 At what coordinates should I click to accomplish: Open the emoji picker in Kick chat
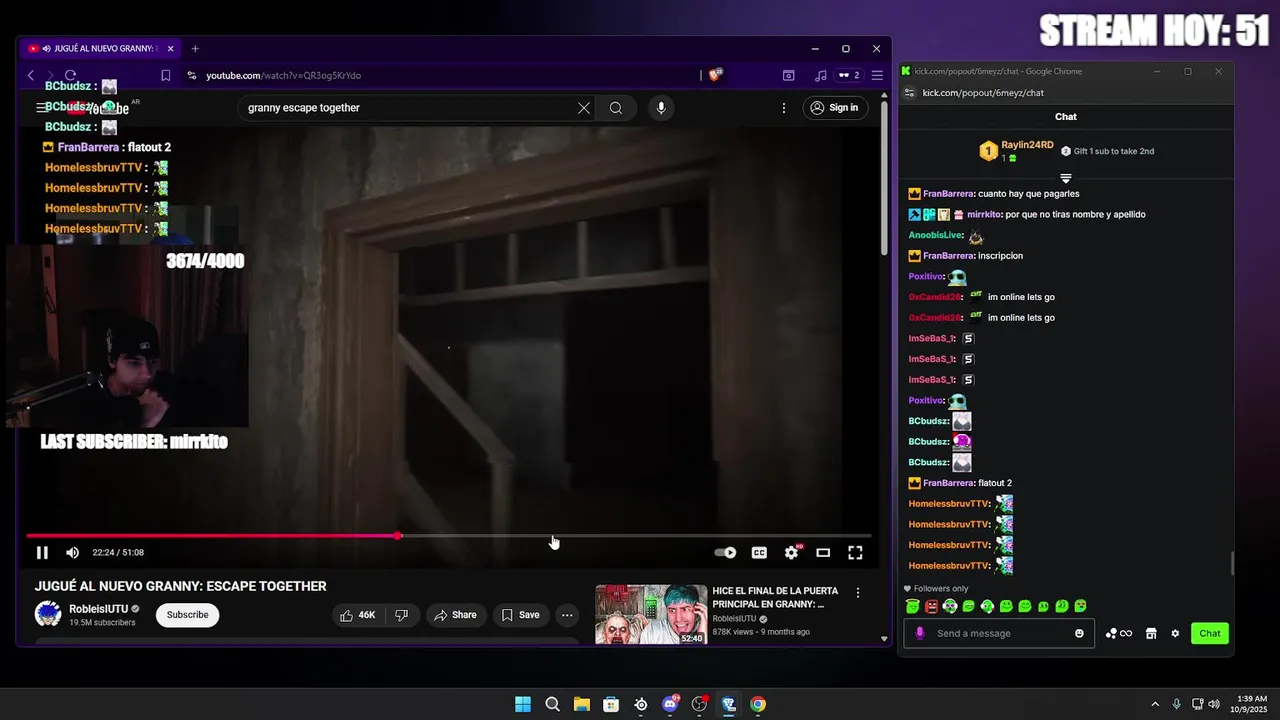[x=1079, y=633]
